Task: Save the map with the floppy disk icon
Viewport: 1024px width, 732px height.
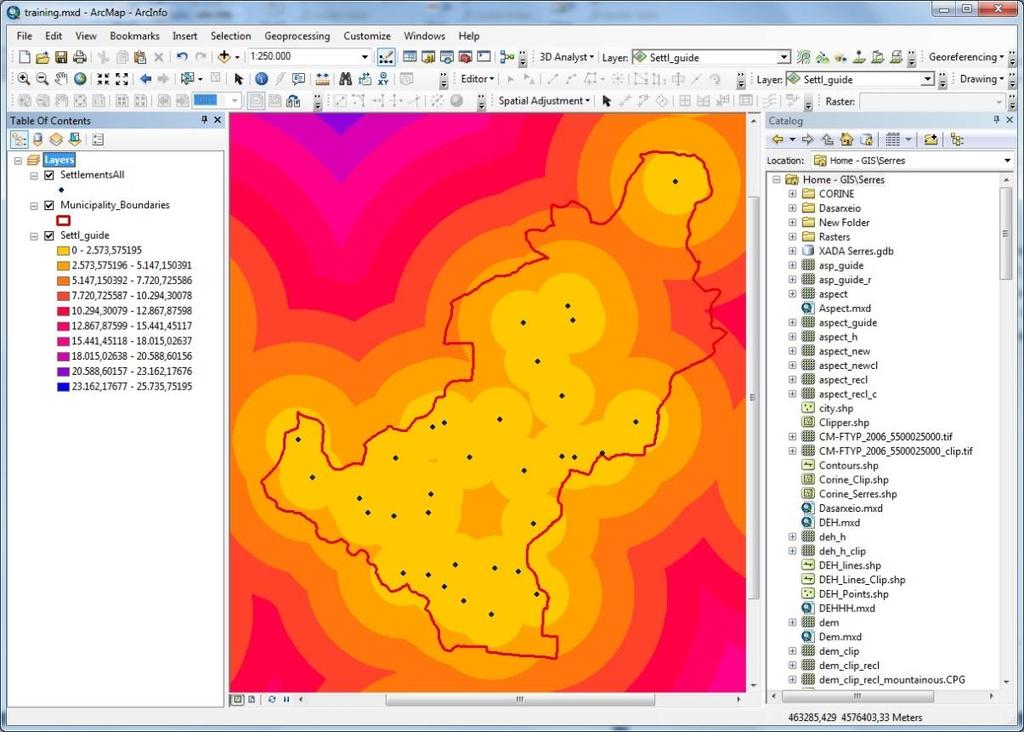Action: [x=61, y=57]
